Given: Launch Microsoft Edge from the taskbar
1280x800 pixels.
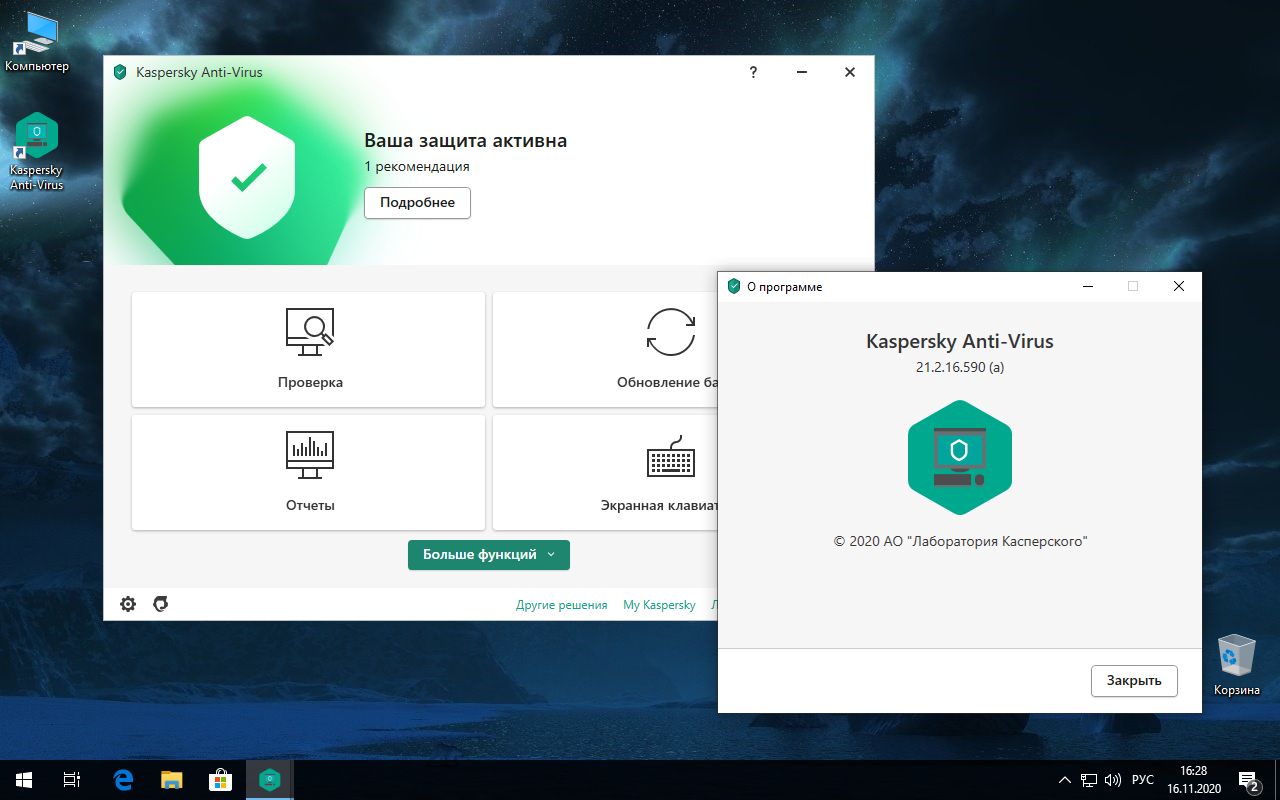Looking at the screenshot, I should [124, 780].
